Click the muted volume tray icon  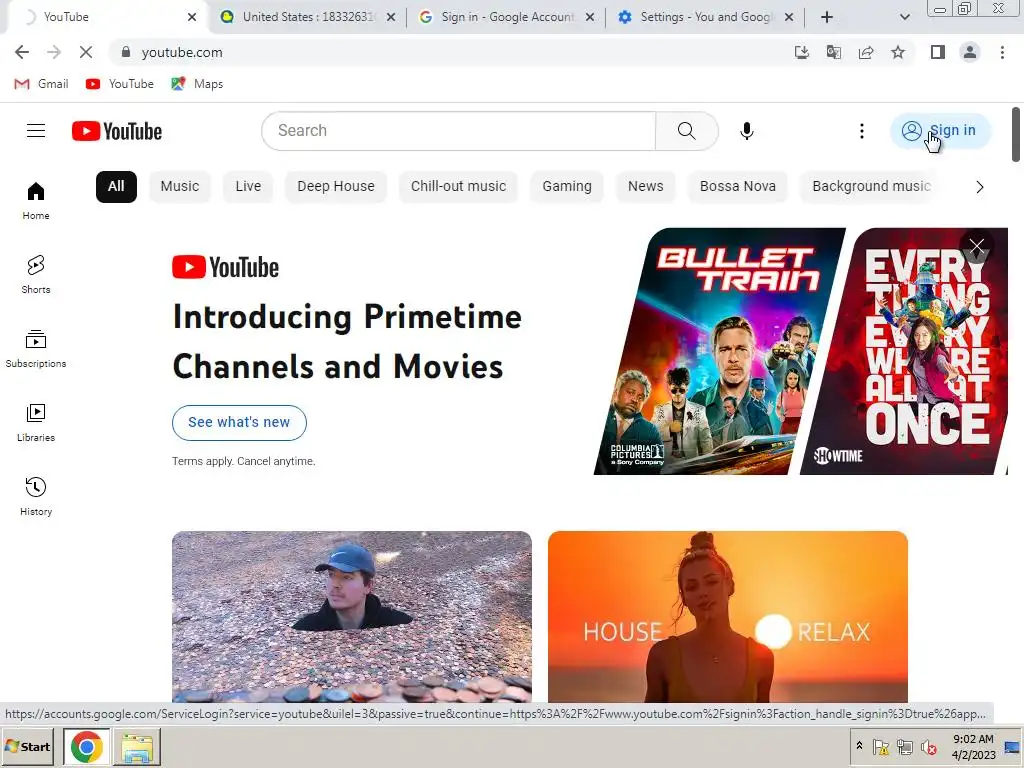pyautogui.click(x=928, y=747)
